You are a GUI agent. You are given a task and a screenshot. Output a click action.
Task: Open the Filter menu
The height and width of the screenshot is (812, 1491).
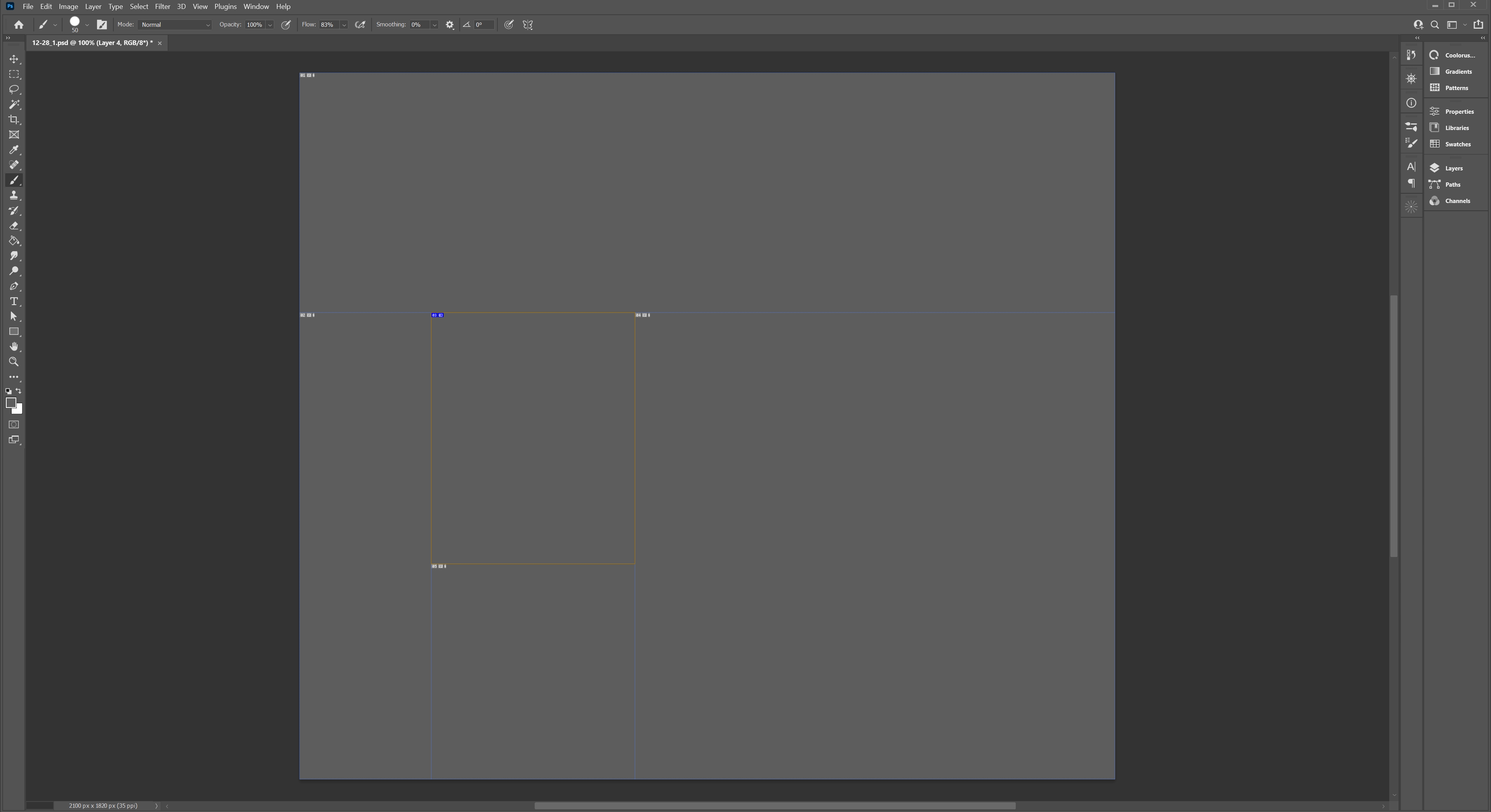pos(162,6)
